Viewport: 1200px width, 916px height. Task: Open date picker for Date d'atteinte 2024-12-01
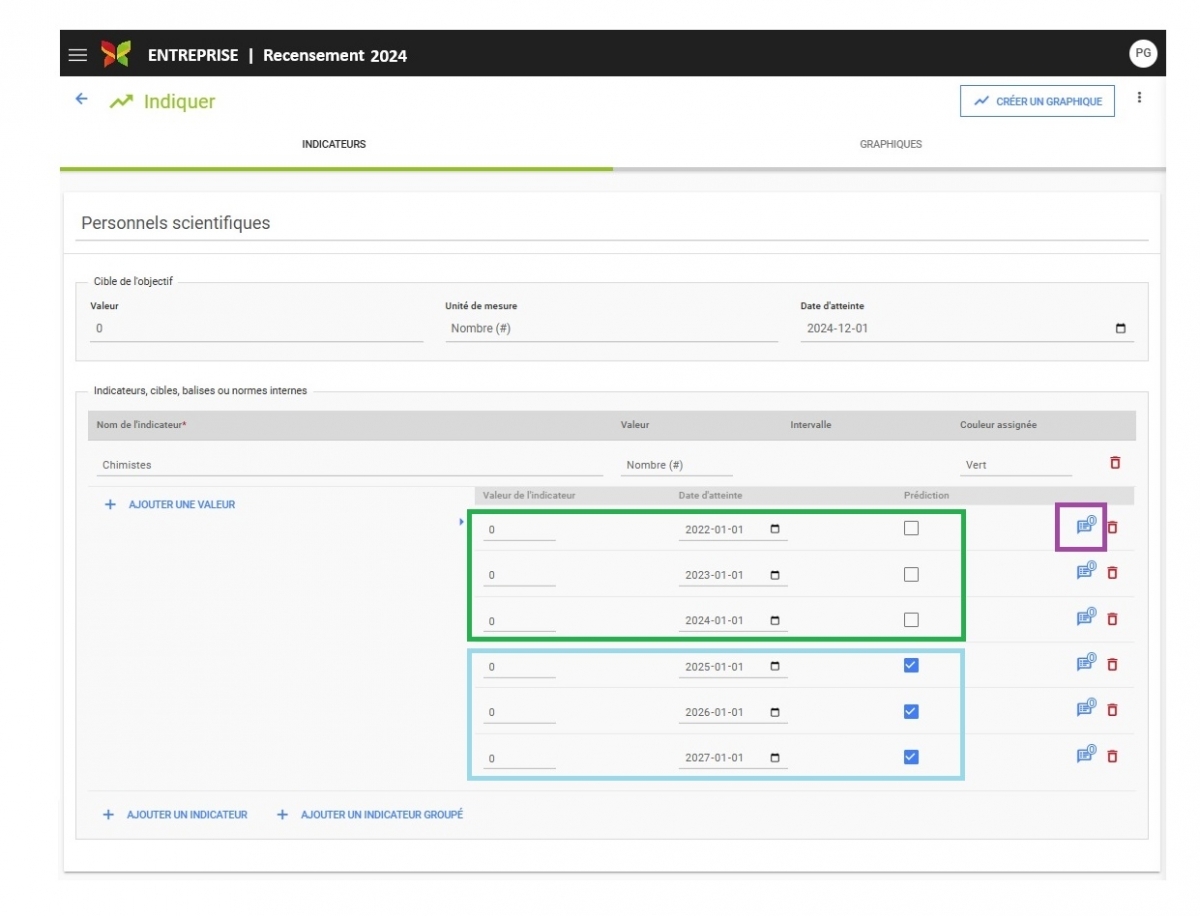point(1120,329)
